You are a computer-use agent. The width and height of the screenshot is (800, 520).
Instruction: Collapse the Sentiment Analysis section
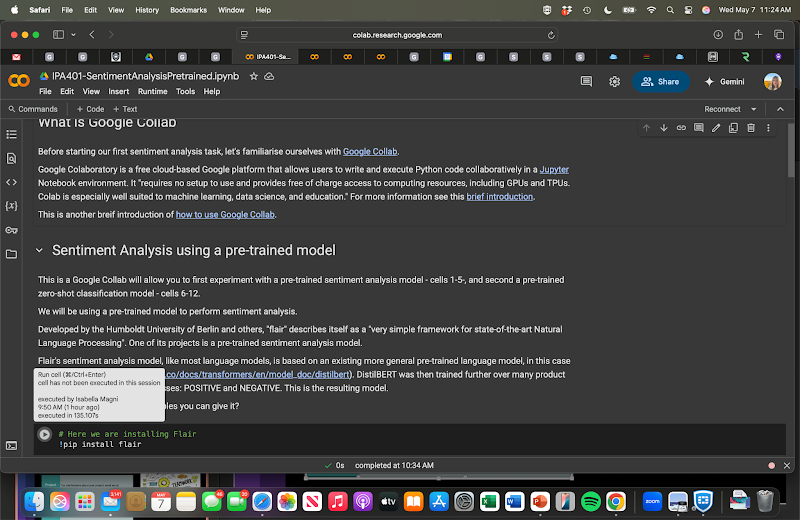pos(39,251)
